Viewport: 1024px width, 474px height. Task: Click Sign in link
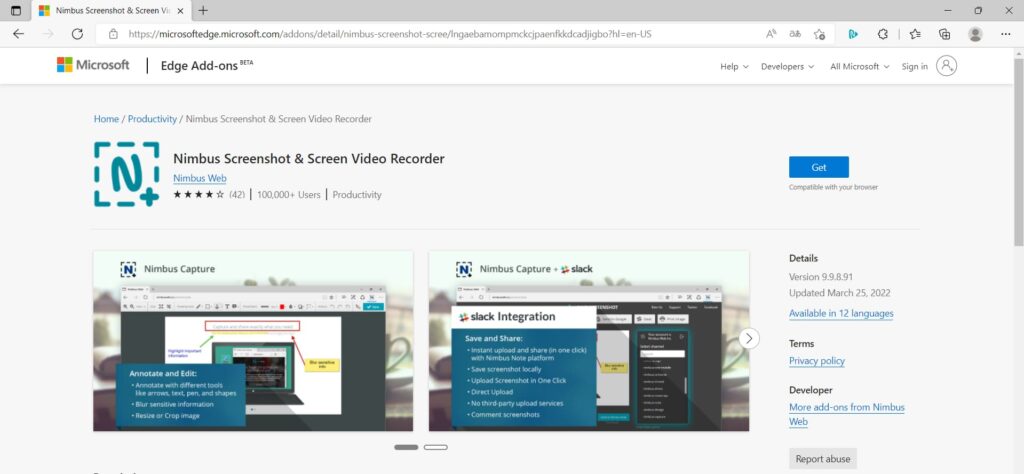914,67
